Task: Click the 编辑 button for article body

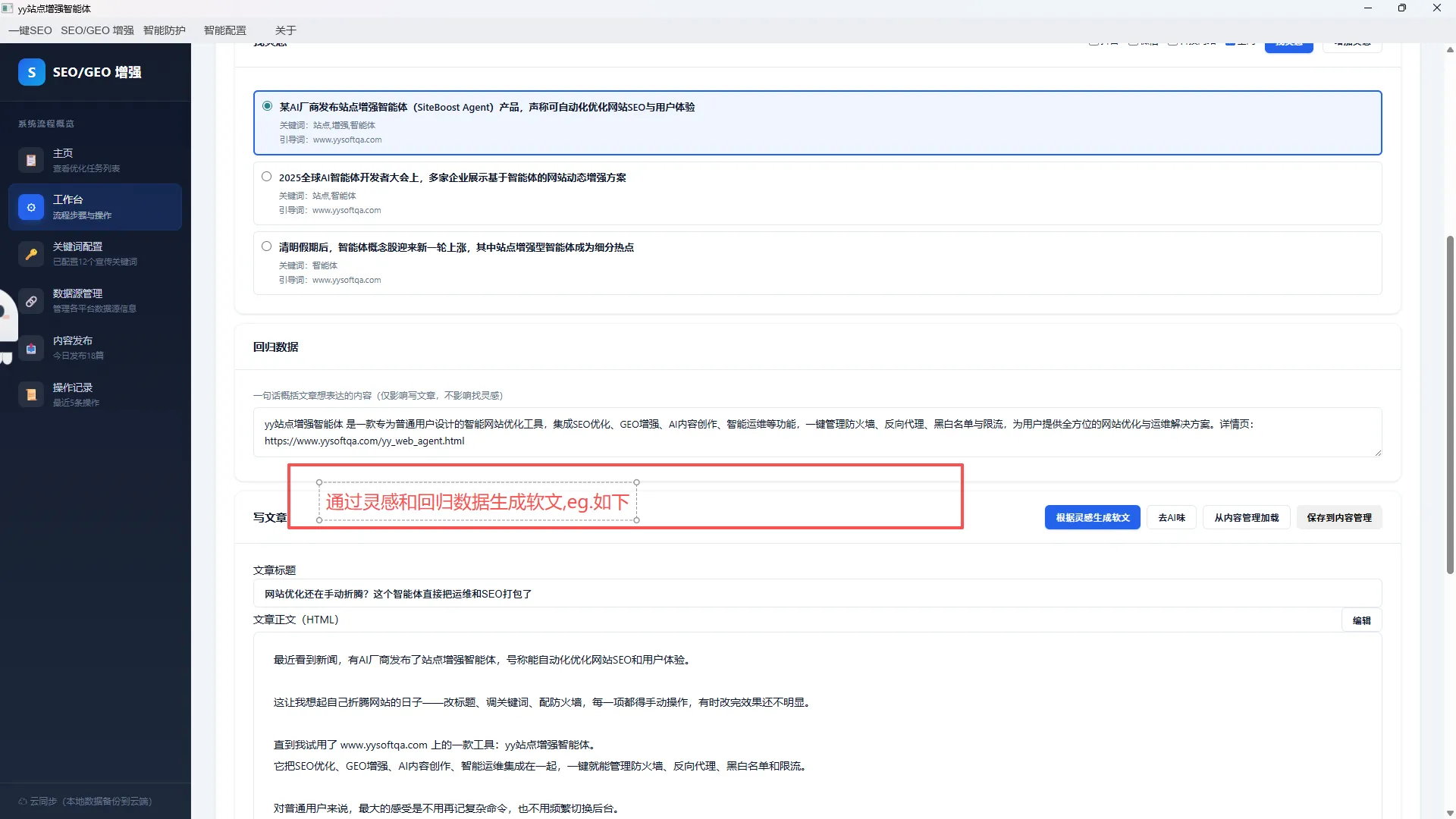Action: [x=1361, y=620]
